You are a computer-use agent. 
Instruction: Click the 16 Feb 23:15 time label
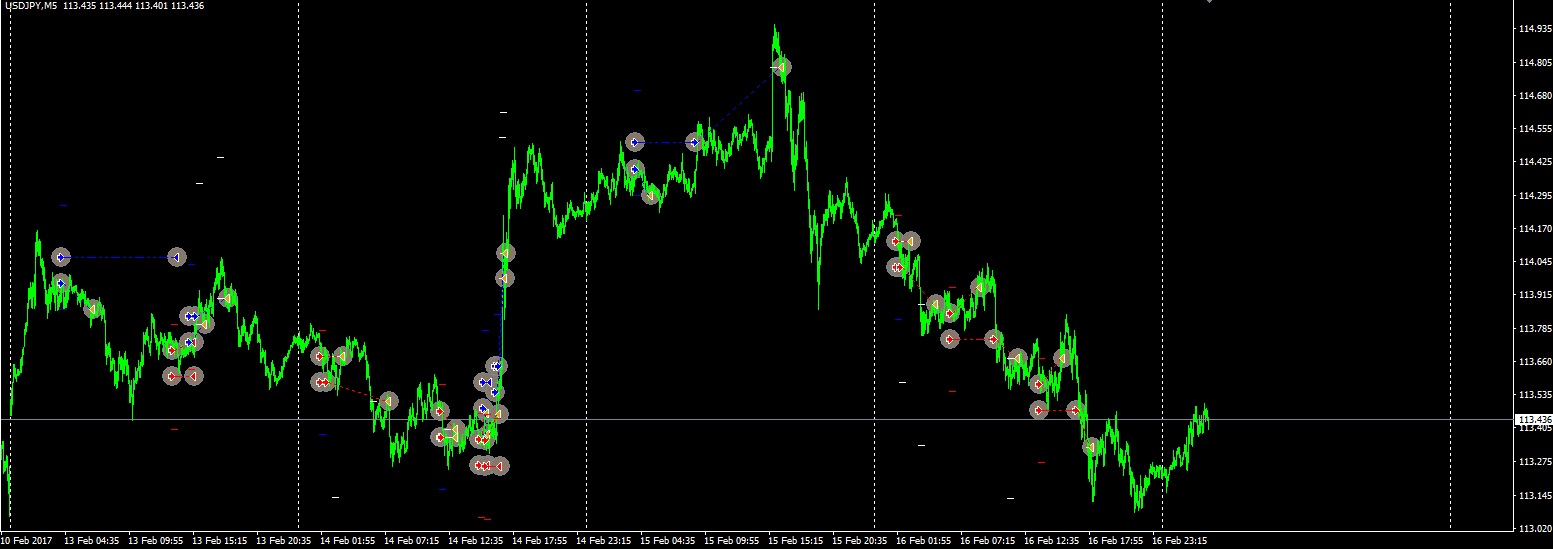[x=1180, y=540]
